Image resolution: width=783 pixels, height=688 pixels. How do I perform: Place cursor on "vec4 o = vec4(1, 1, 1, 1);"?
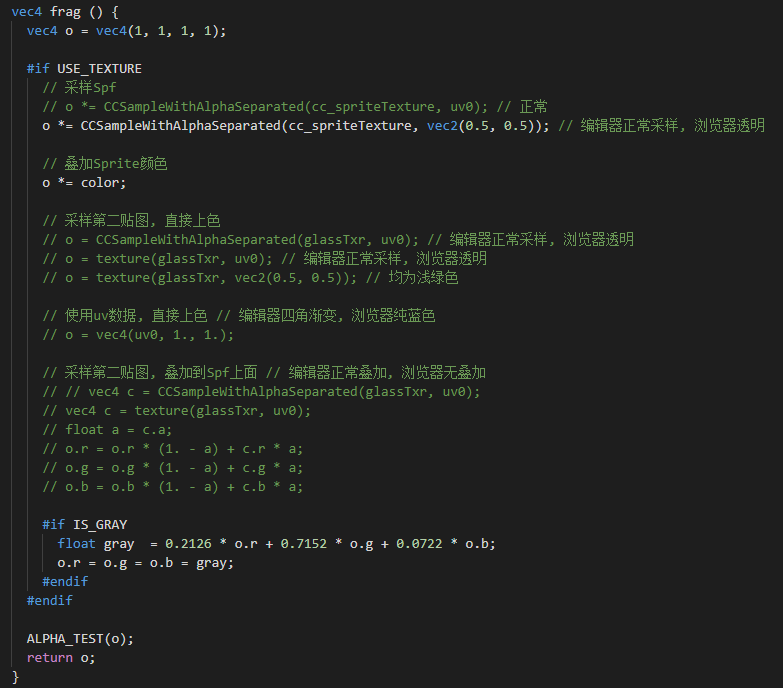[x=126, y=31]
